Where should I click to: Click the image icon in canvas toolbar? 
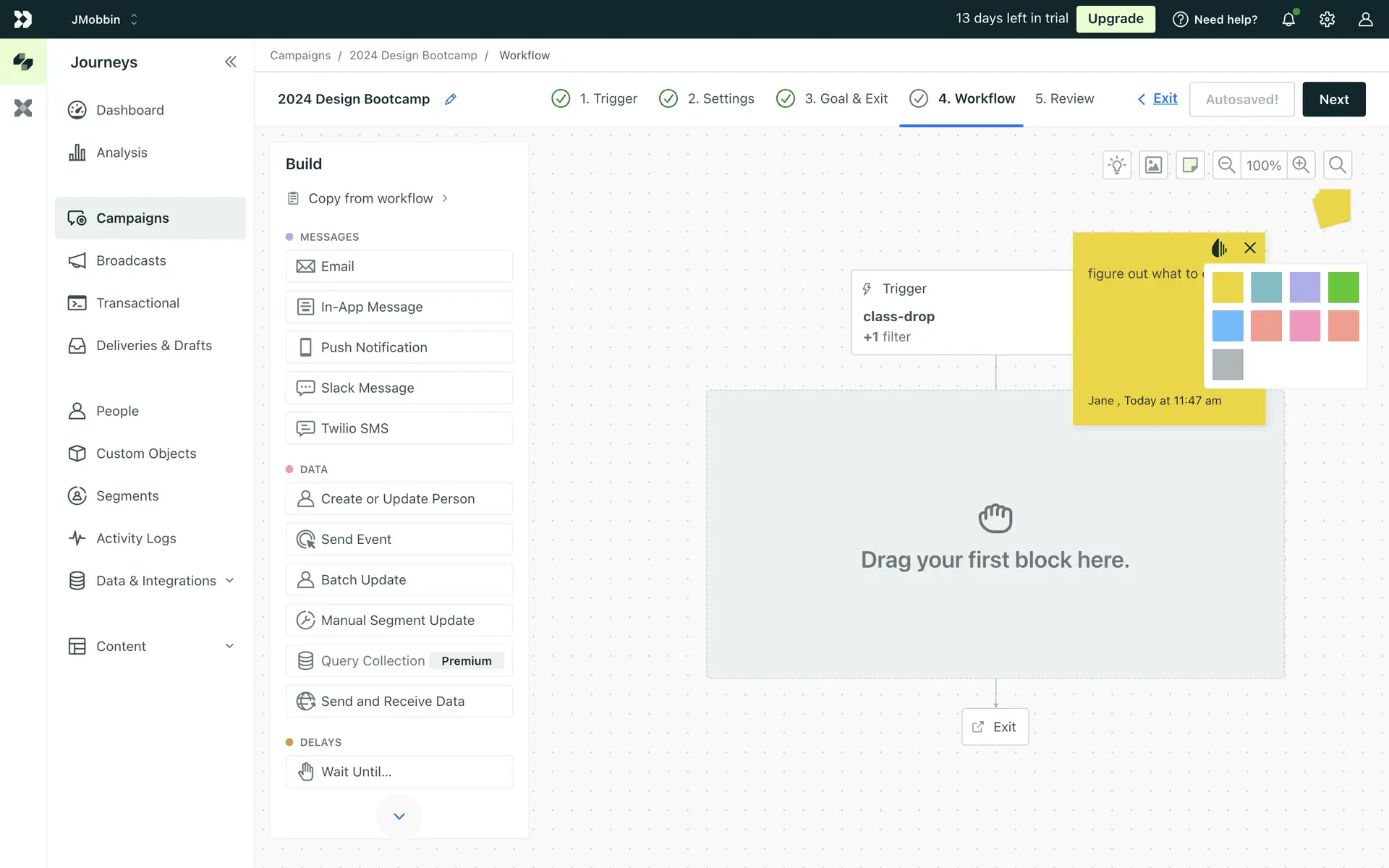point(1153,165)
